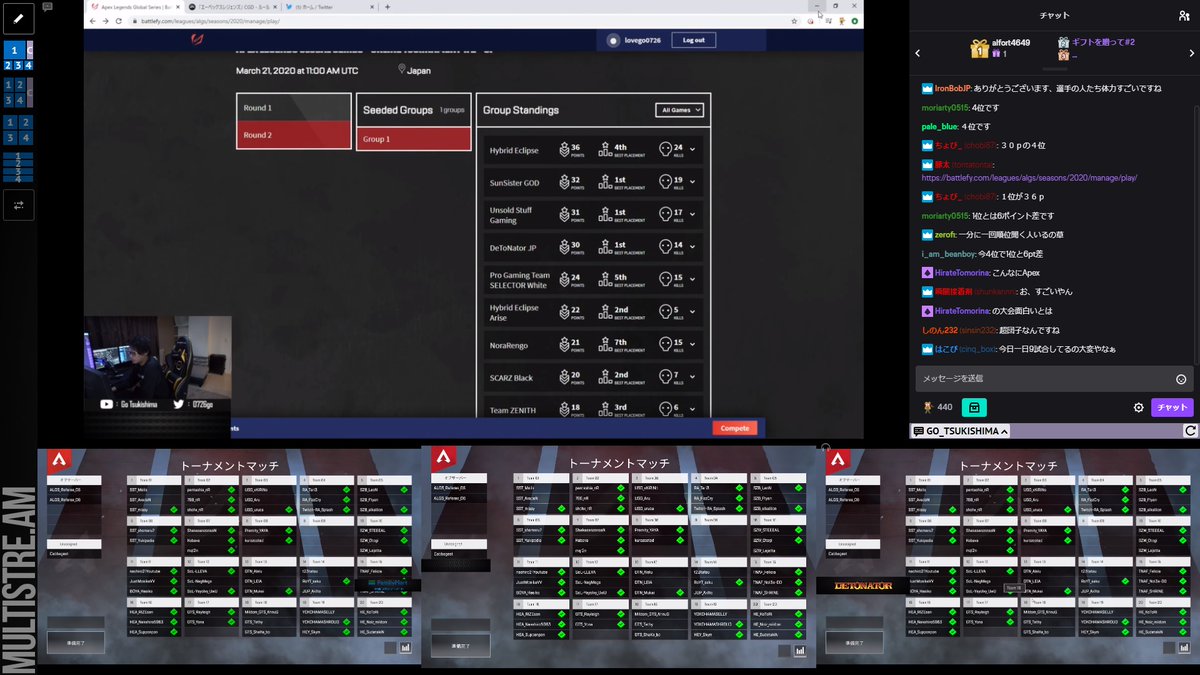The height and width of the screenshot is (675, 1200).
Task: Click username pale_blue in chat
Action: 939,127
